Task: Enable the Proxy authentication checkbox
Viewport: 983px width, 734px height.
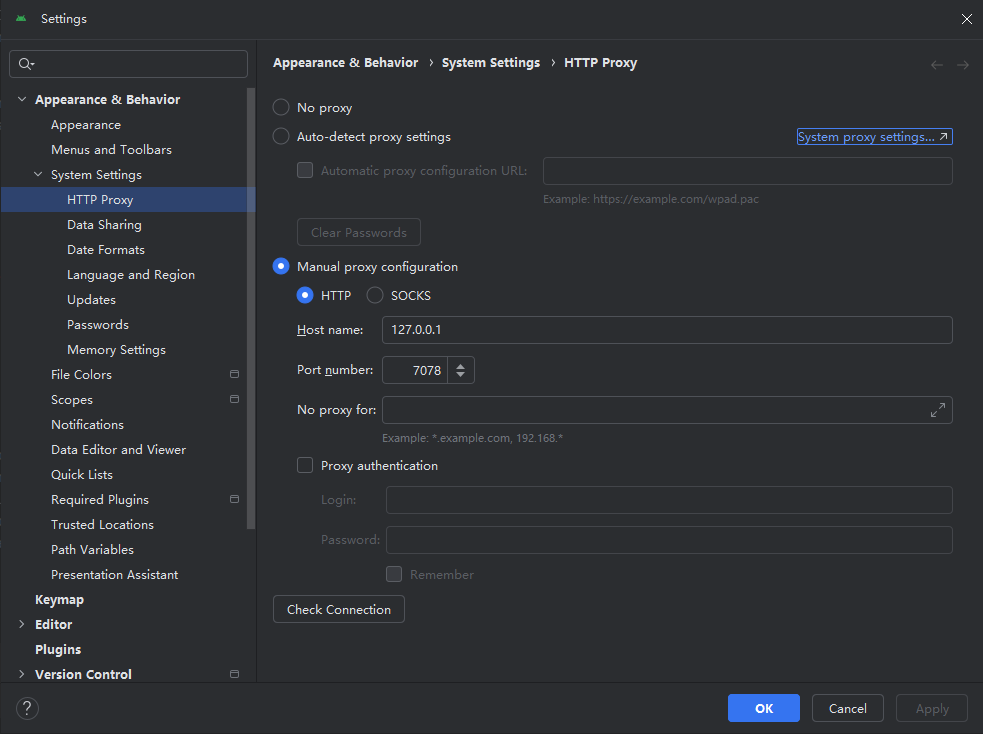Action: click(306, 465)
